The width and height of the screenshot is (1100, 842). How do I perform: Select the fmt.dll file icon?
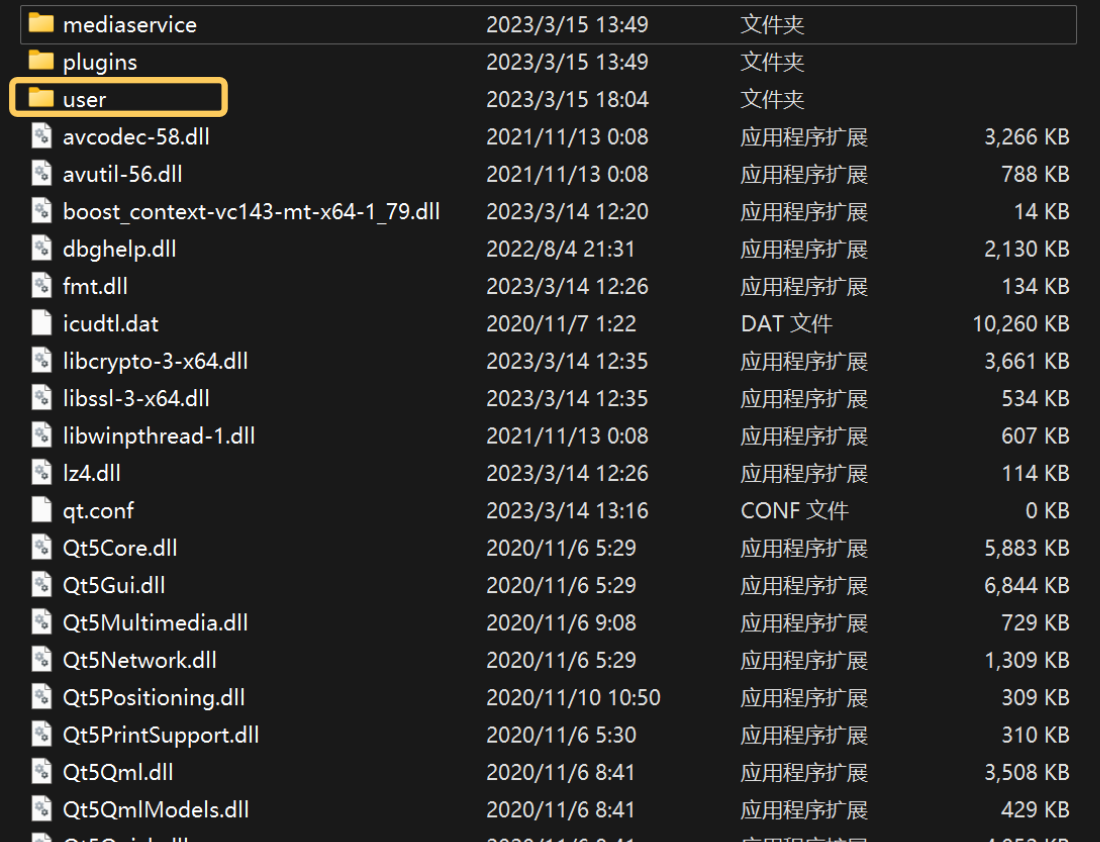point(41,285)
